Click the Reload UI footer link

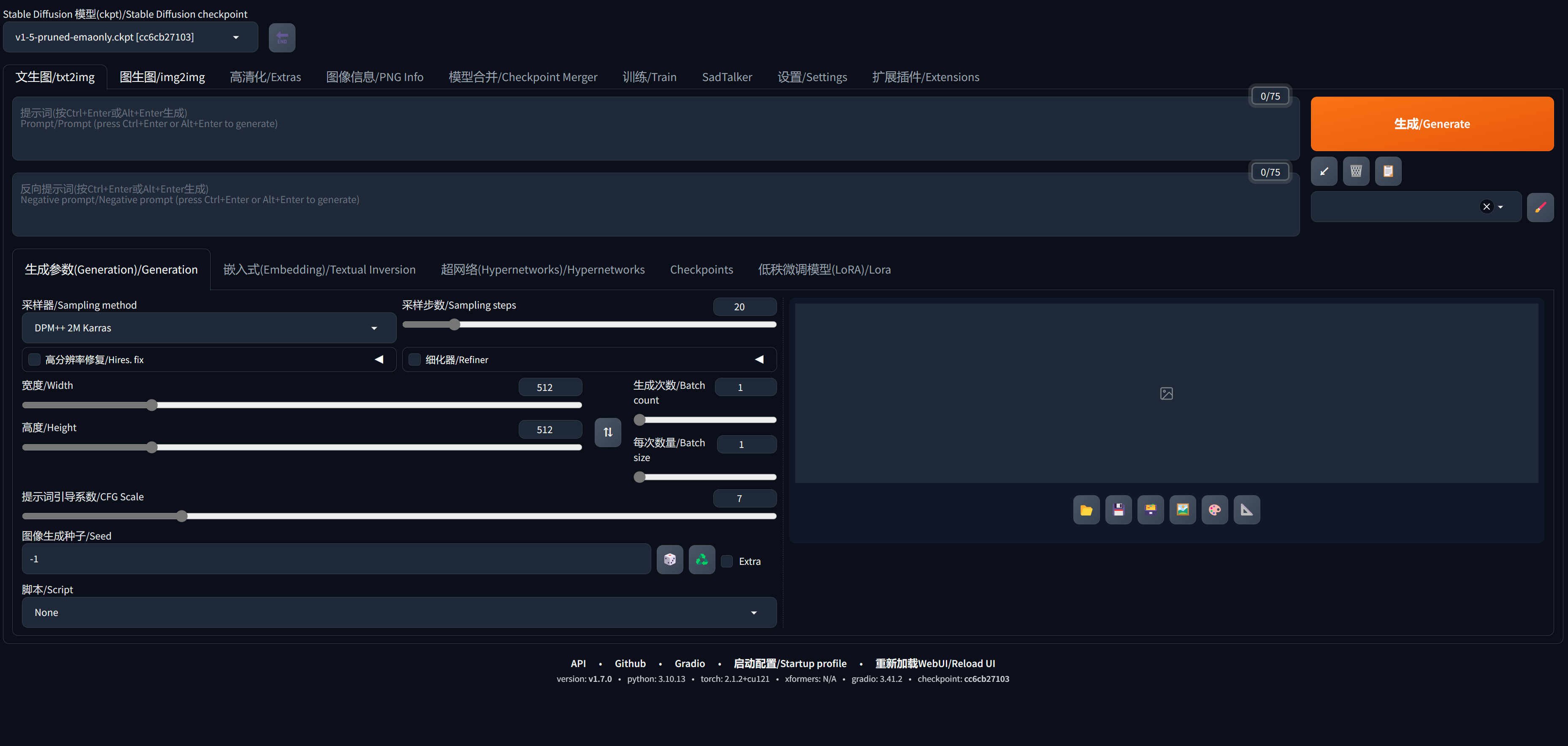(934, 663)
